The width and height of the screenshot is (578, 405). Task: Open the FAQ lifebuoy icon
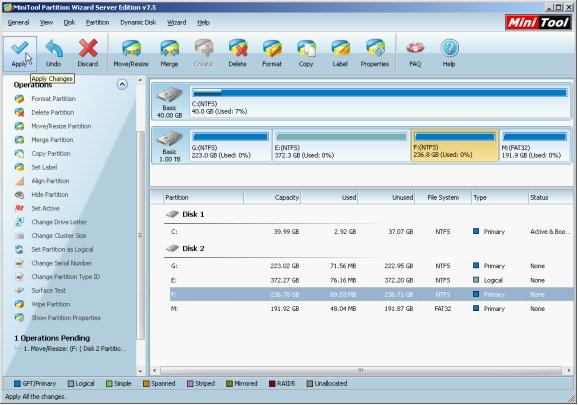click(415, 53)
